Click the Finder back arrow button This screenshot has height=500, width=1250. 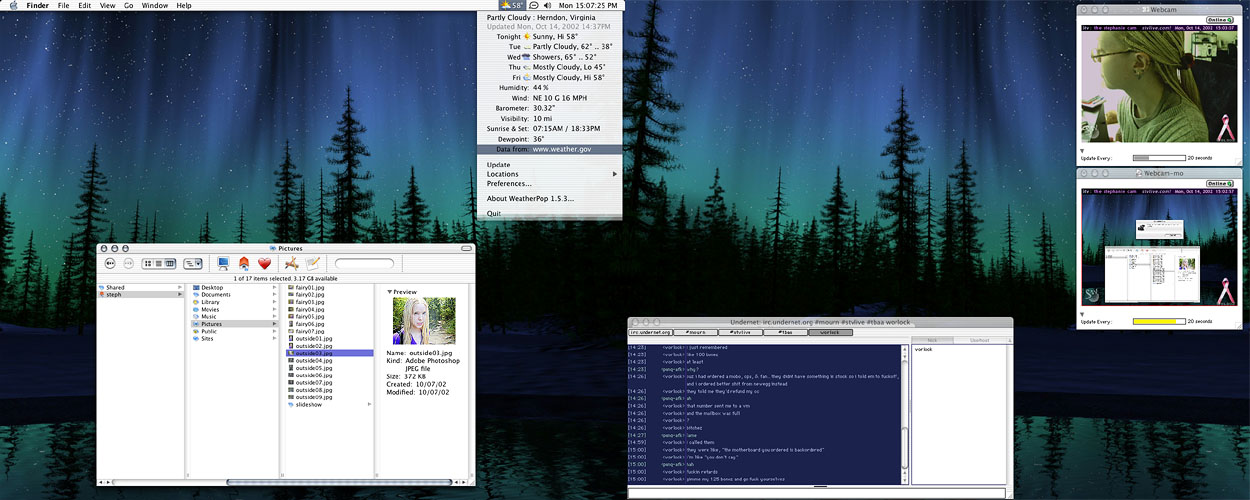pyautogui.click(x=110, y=263)
